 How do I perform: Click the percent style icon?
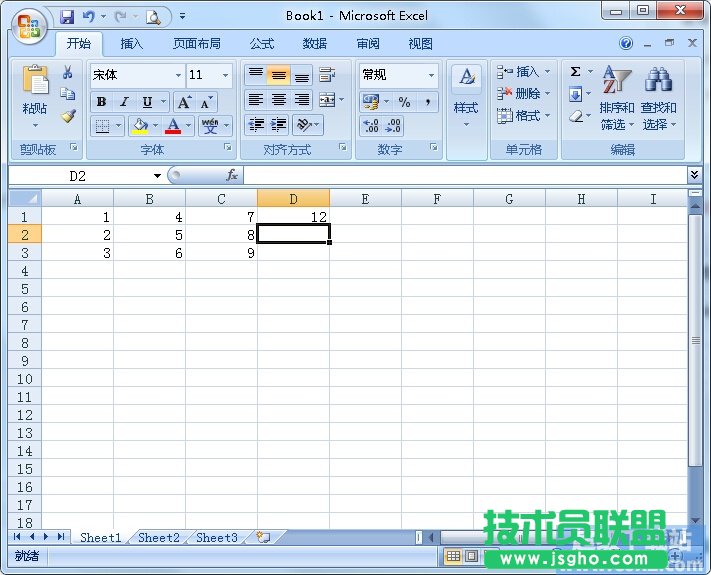tap(404, 102)
